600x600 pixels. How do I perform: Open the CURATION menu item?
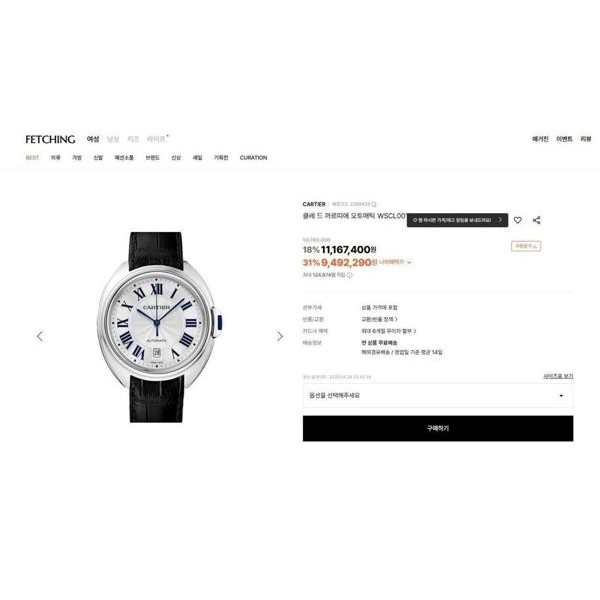tap(253, 158)
